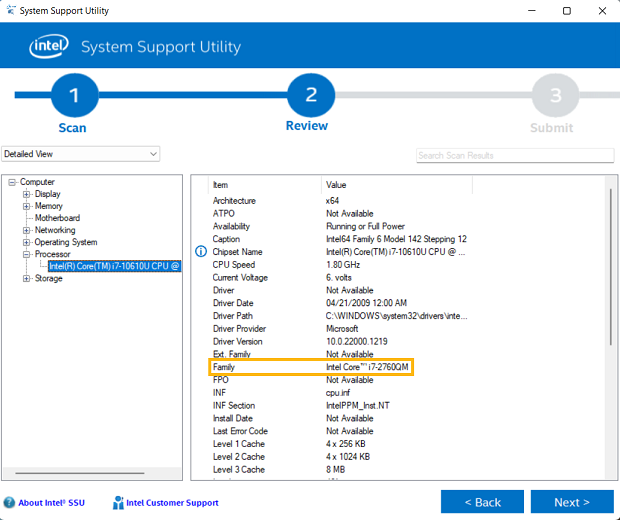Select the Networking tree label
The width and height of the screenshot is (620, 520).
tap(55, 230)
